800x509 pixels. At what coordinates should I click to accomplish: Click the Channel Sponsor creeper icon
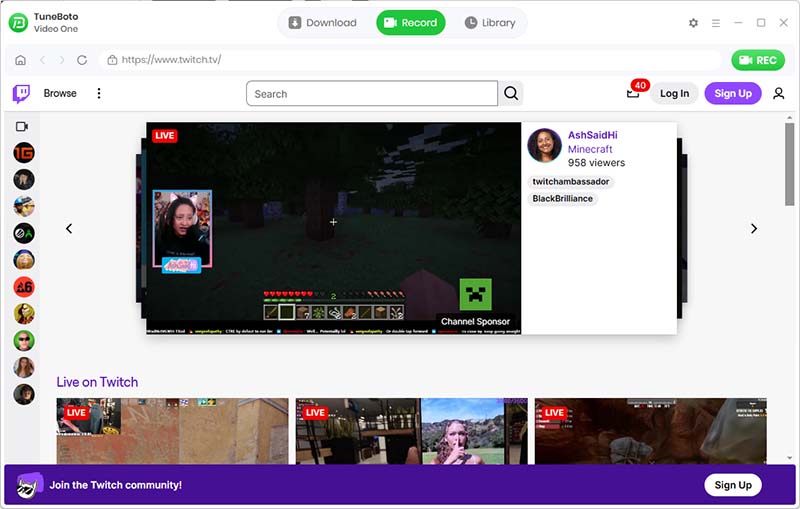(476, 294)
